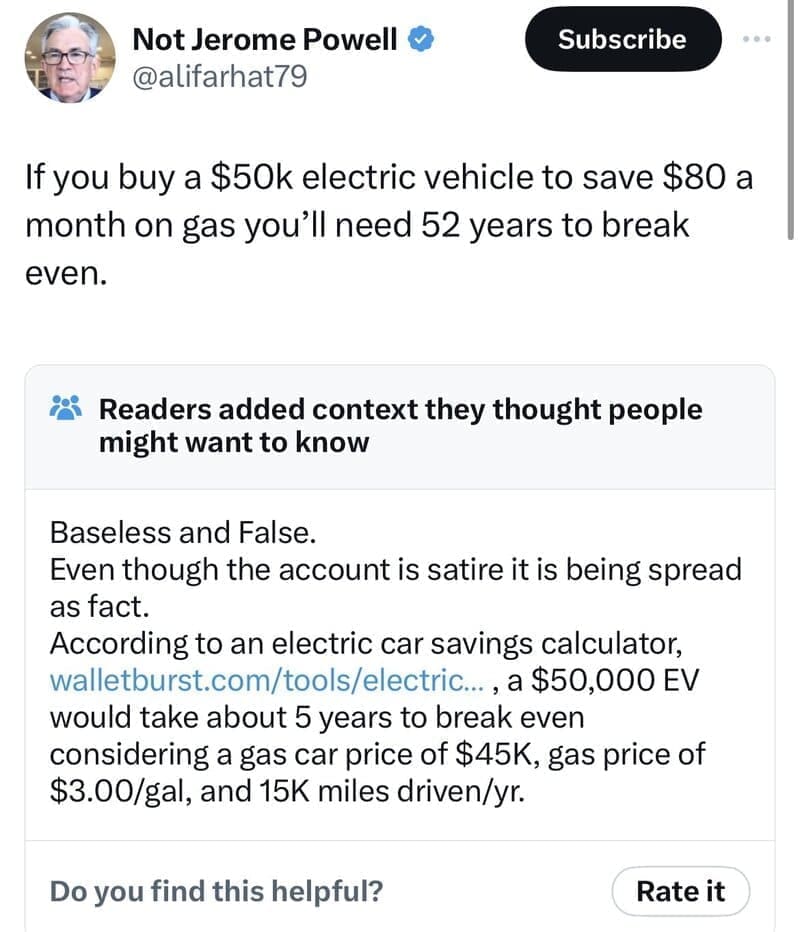The width and height of the screenshot is (800, 932).
Task: Click the "Even though the account is satire" line
Action: (x=395, y=569)
